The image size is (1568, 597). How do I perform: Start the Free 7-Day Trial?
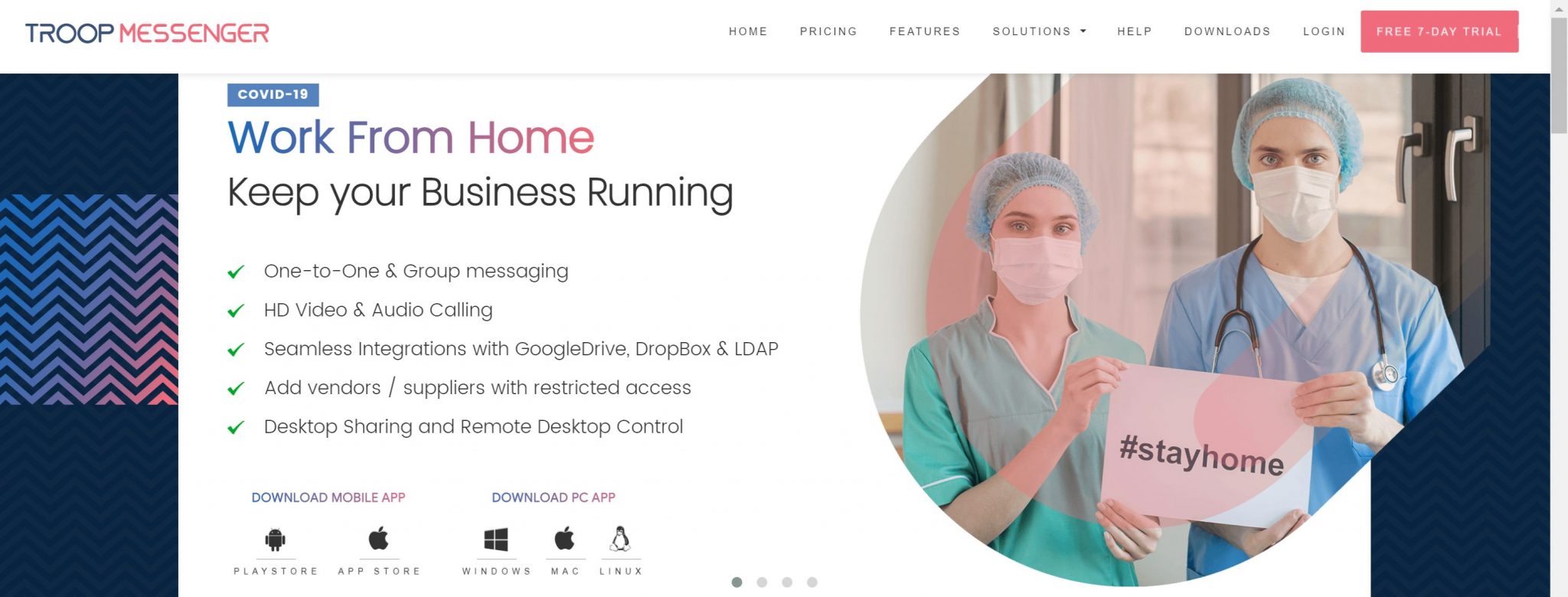coord(1439,31)
